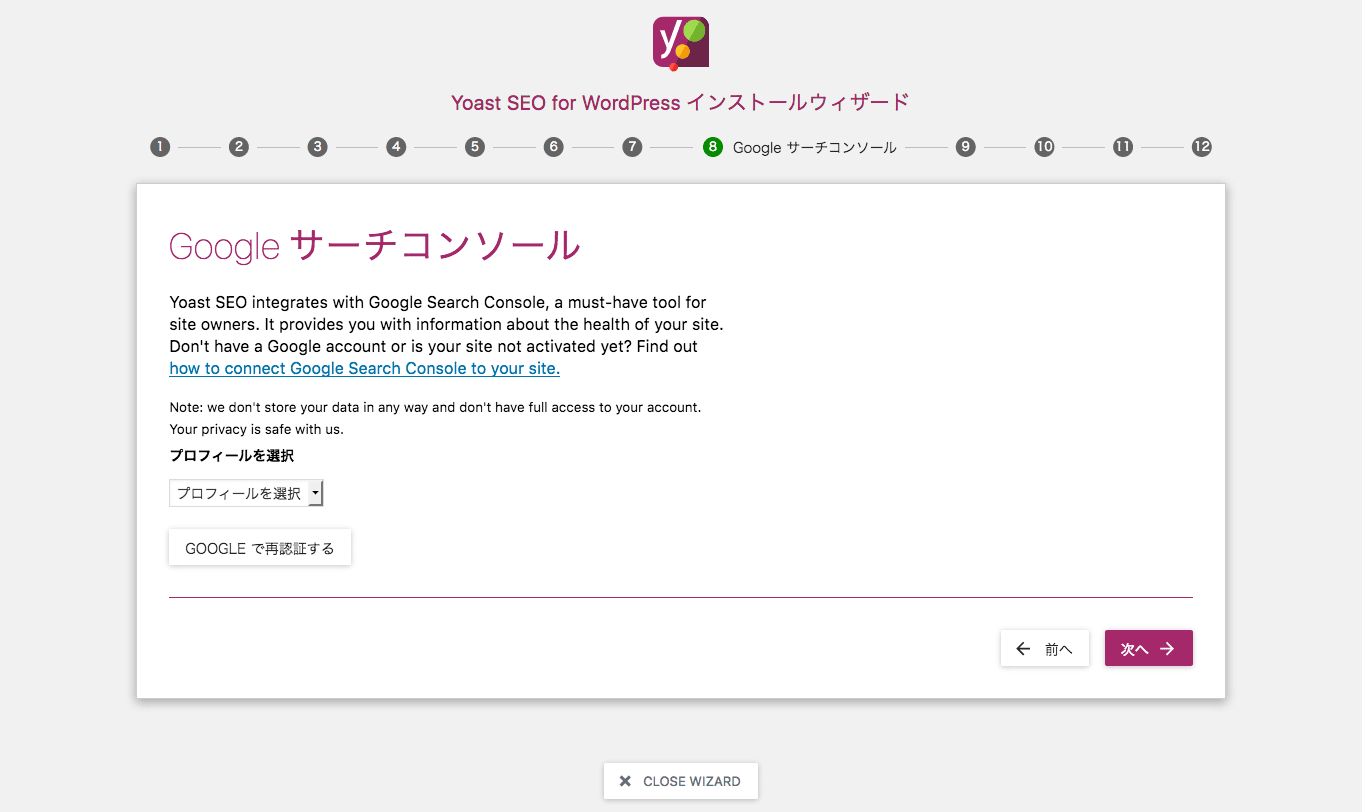Click the 次へ next button
This screenshot has height=812, width=1362.
(x=1148, y=649)
